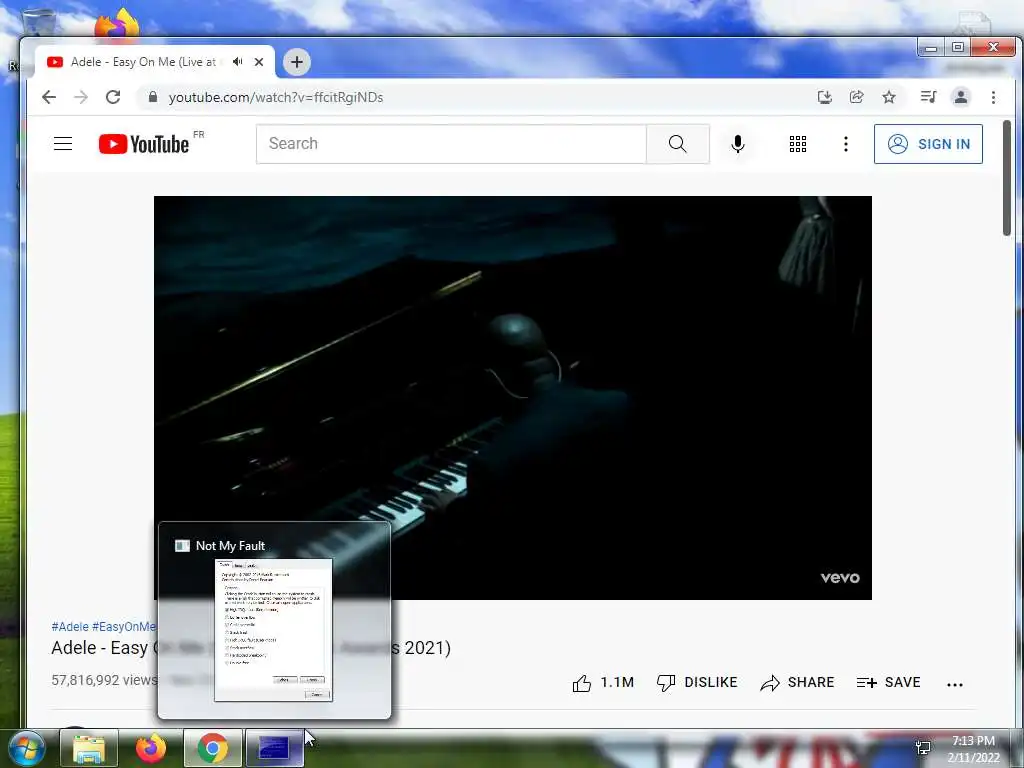Open the media control icon in Chrome toolbar

pos(928,97)
